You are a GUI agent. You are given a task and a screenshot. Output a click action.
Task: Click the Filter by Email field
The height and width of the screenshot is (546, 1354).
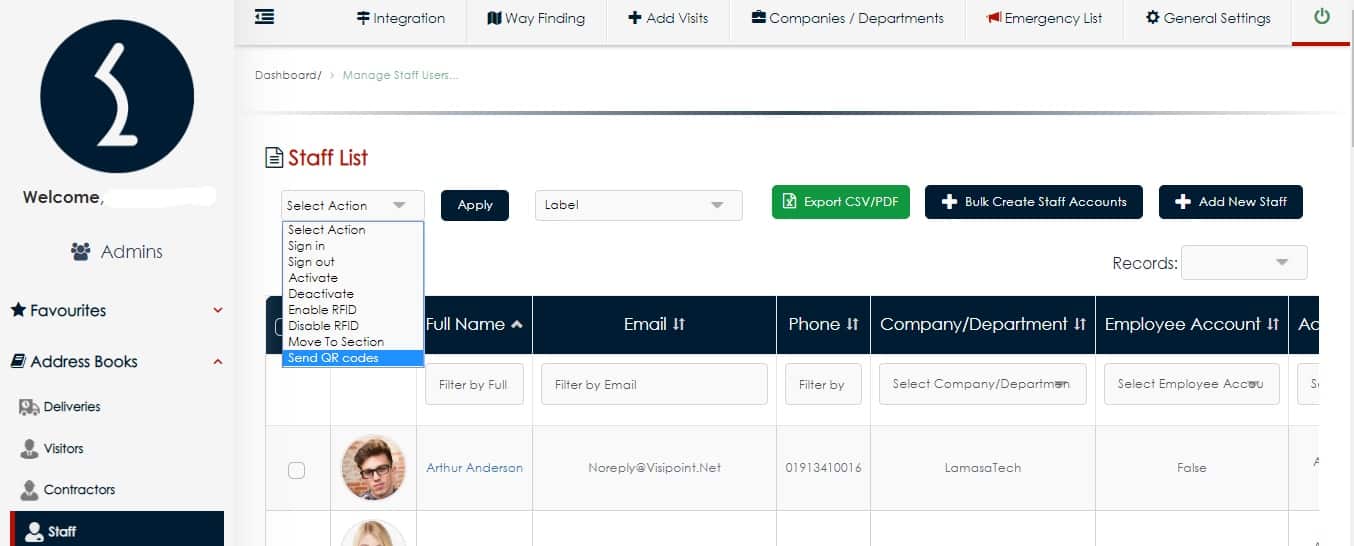pyautogui.click(x=654, y=384)
